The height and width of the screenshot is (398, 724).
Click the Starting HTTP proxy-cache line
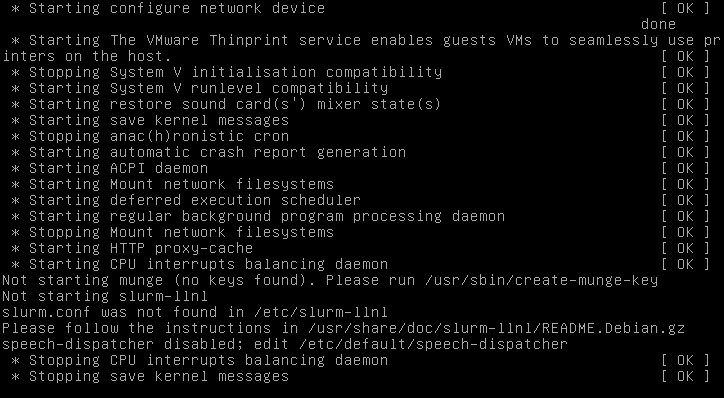(132, 248)
